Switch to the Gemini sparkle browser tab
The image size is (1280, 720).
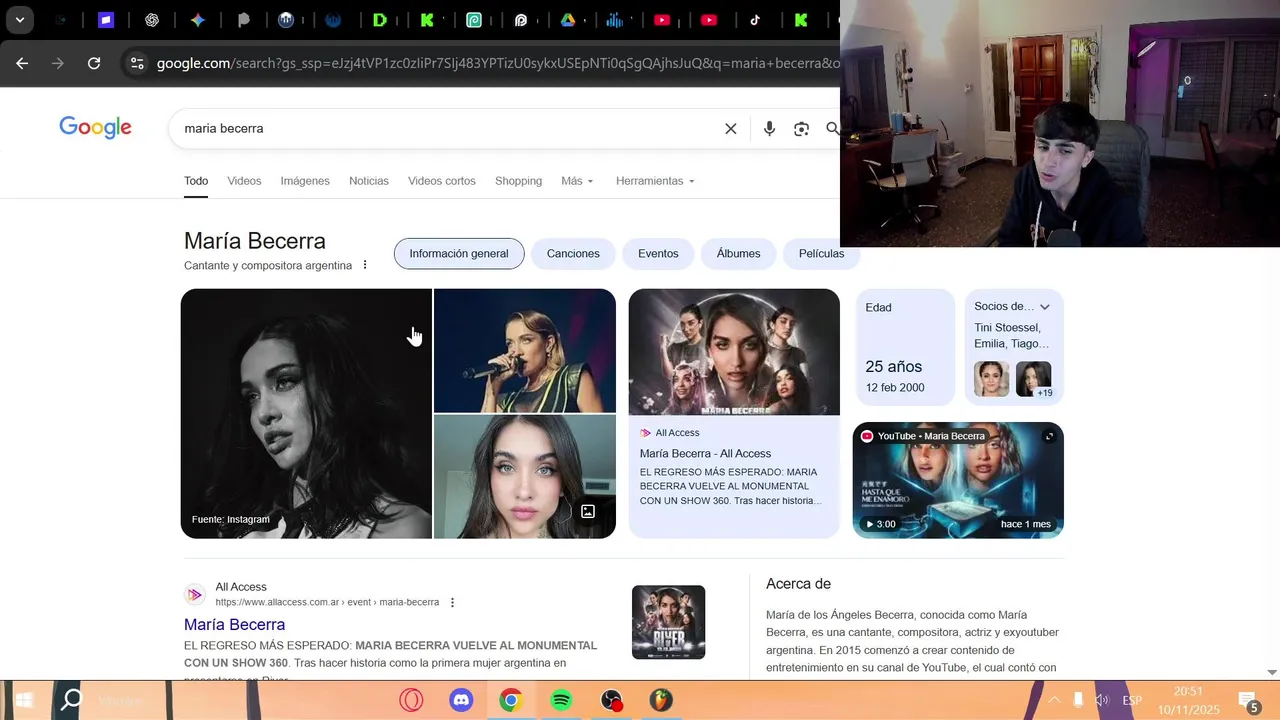197,20
